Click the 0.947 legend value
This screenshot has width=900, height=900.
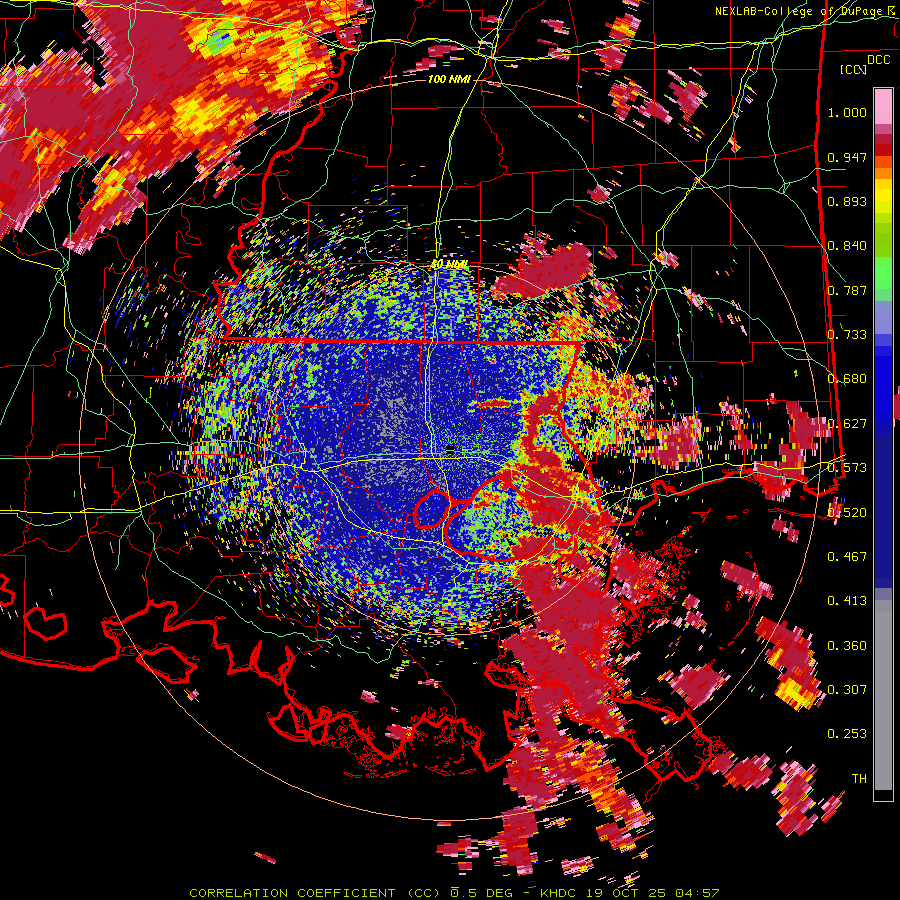[847, 157]
